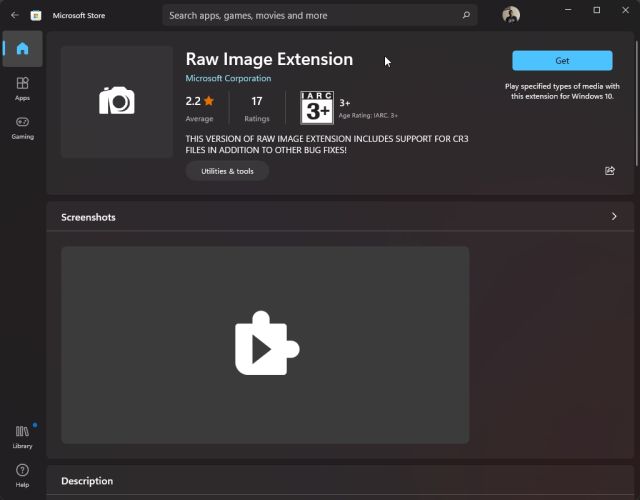Click the Screenshots heading
Screen dimensions: 640x500
tap(88, 217)
